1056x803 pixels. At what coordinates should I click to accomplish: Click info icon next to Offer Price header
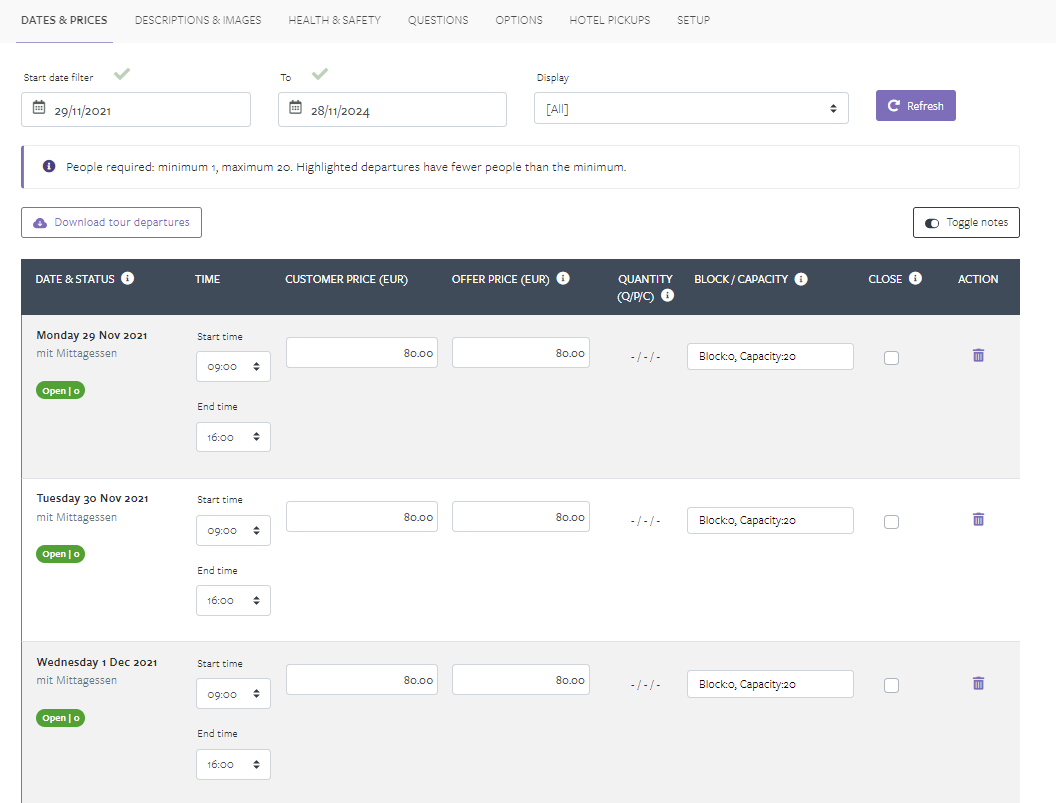(563, 278)
